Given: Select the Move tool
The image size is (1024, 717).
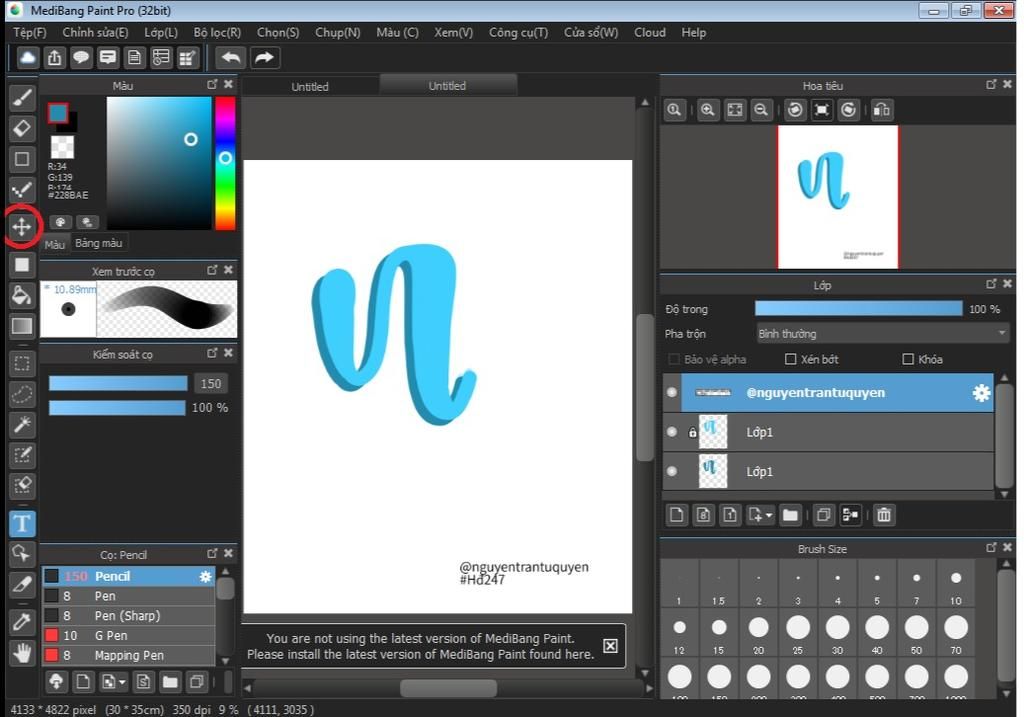Looking at the screenshot, I should (x=22, y=227).
